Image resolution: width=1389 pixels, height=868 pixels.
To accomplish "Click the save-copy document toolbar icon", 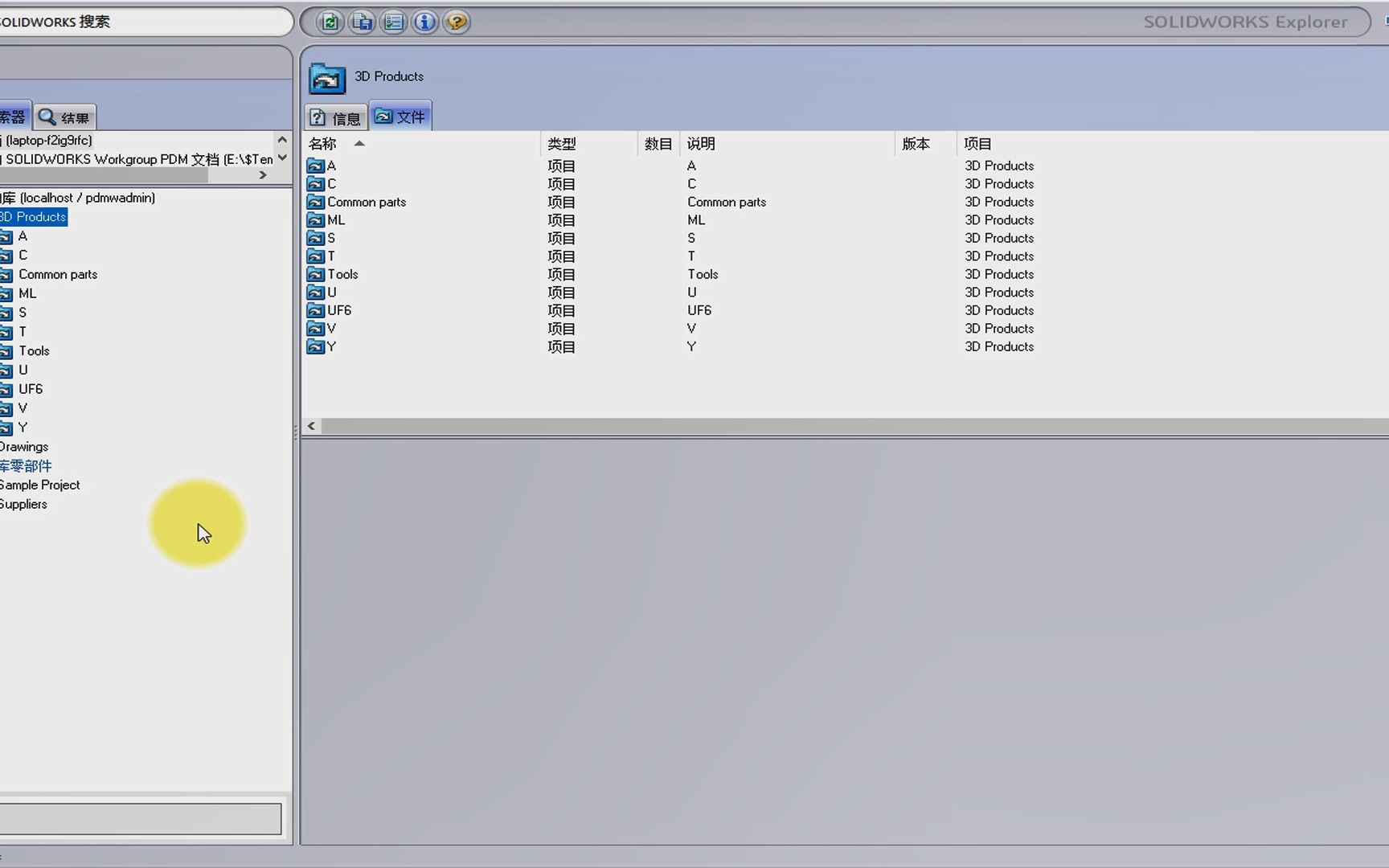I will 362,22.
